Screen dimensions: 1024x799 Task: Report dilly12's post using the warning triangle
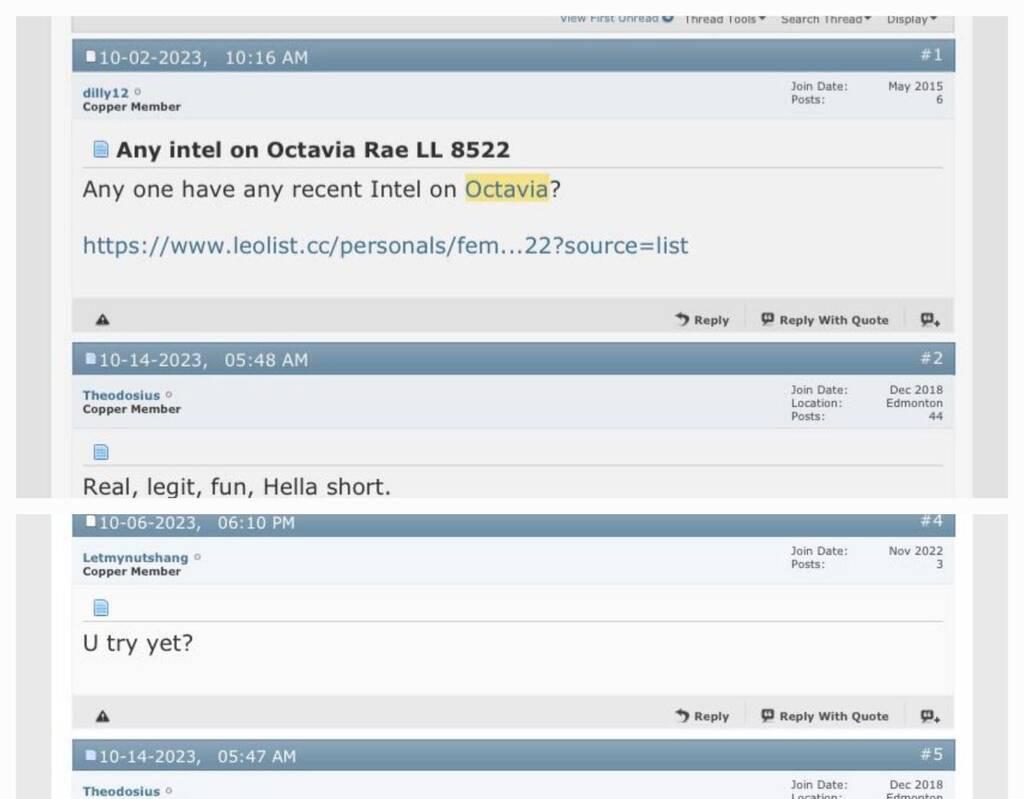click(102, 320)
